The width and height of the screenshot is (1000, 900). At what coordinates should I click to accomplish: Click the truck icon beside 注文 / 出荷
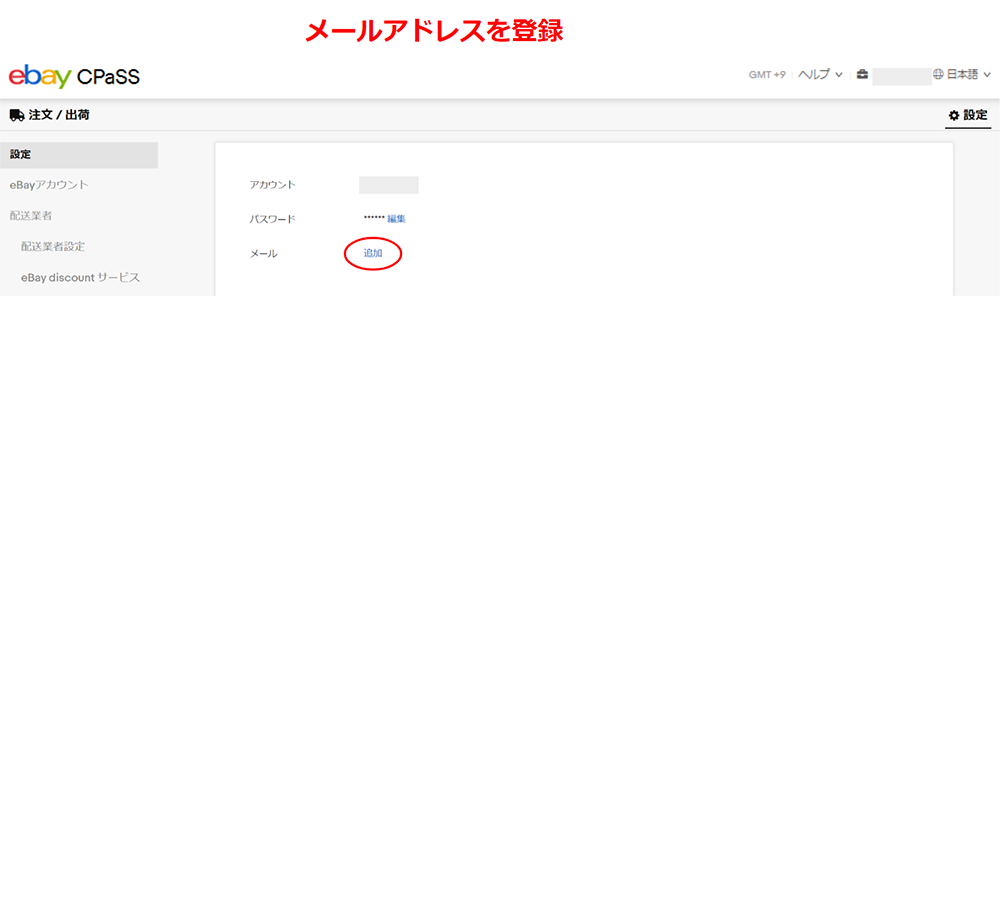point(17,115)
